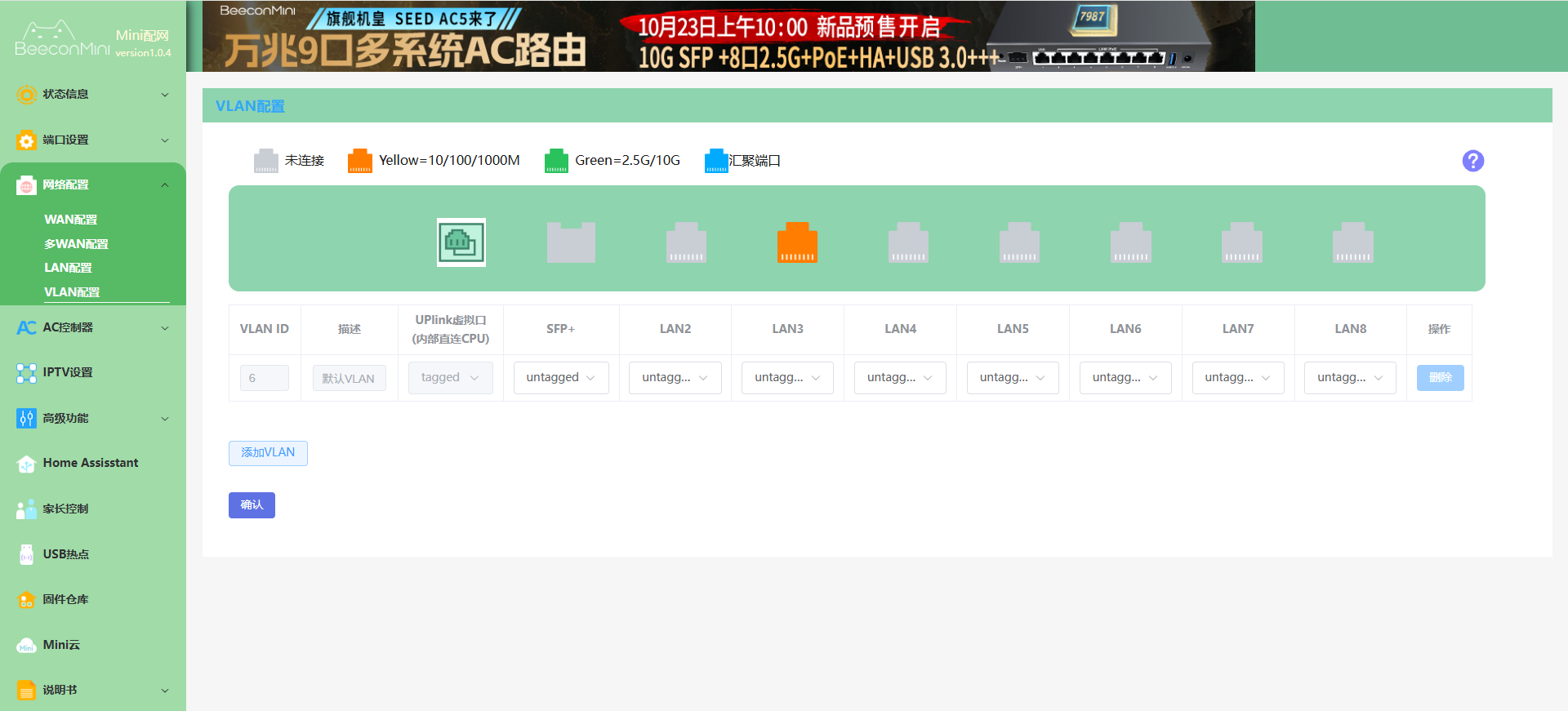Open 多WAN配置 in the sidebar
1568x711 pixels.
pyautogui.click(x=76, y=244)
